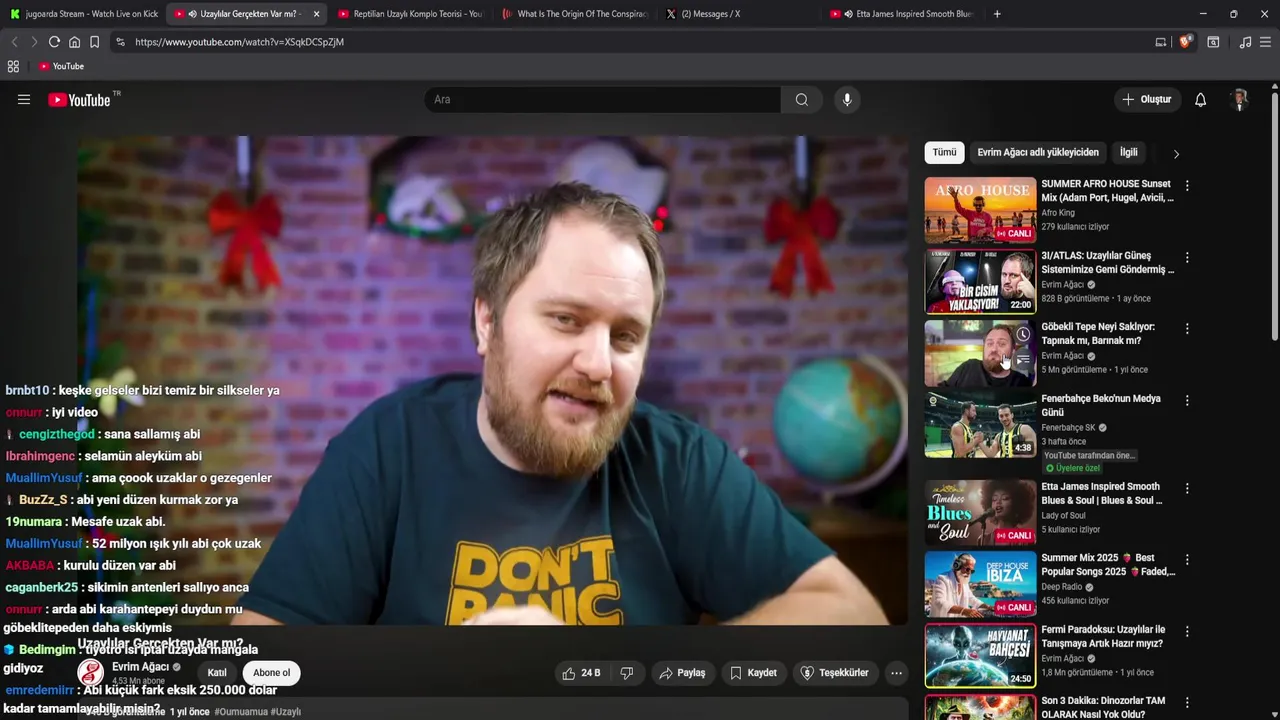Viewport: 1280px width, 720px height.
Task: Add Göbekli Tepe video to Watch Later
Action: 1023,334
